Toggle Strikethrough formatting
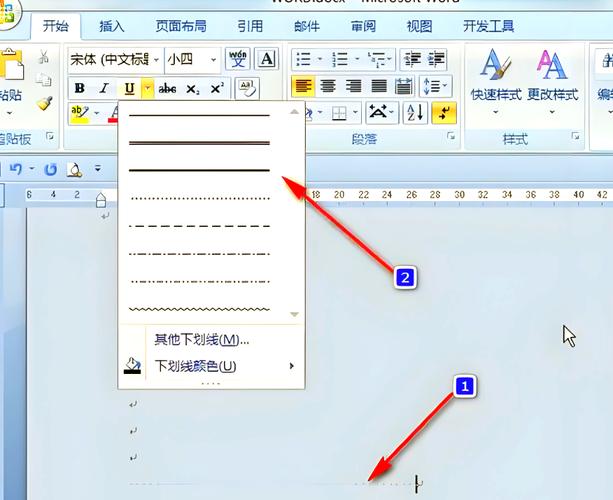The image size is (613, 500). (x=167, y=89)
